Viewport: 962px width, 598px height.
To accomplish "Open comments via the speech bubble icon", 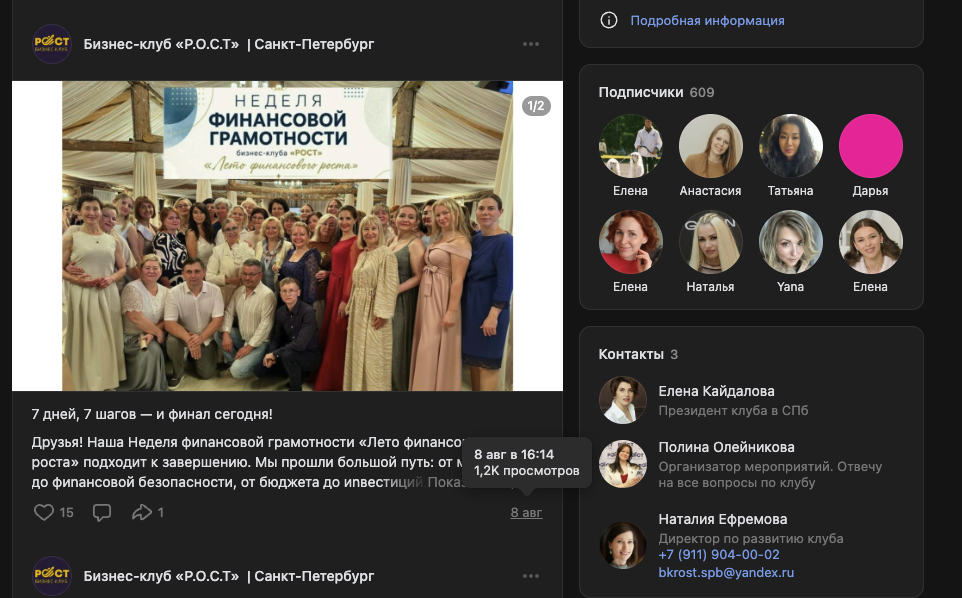I will pyautogui.click(x=102, y=512).
